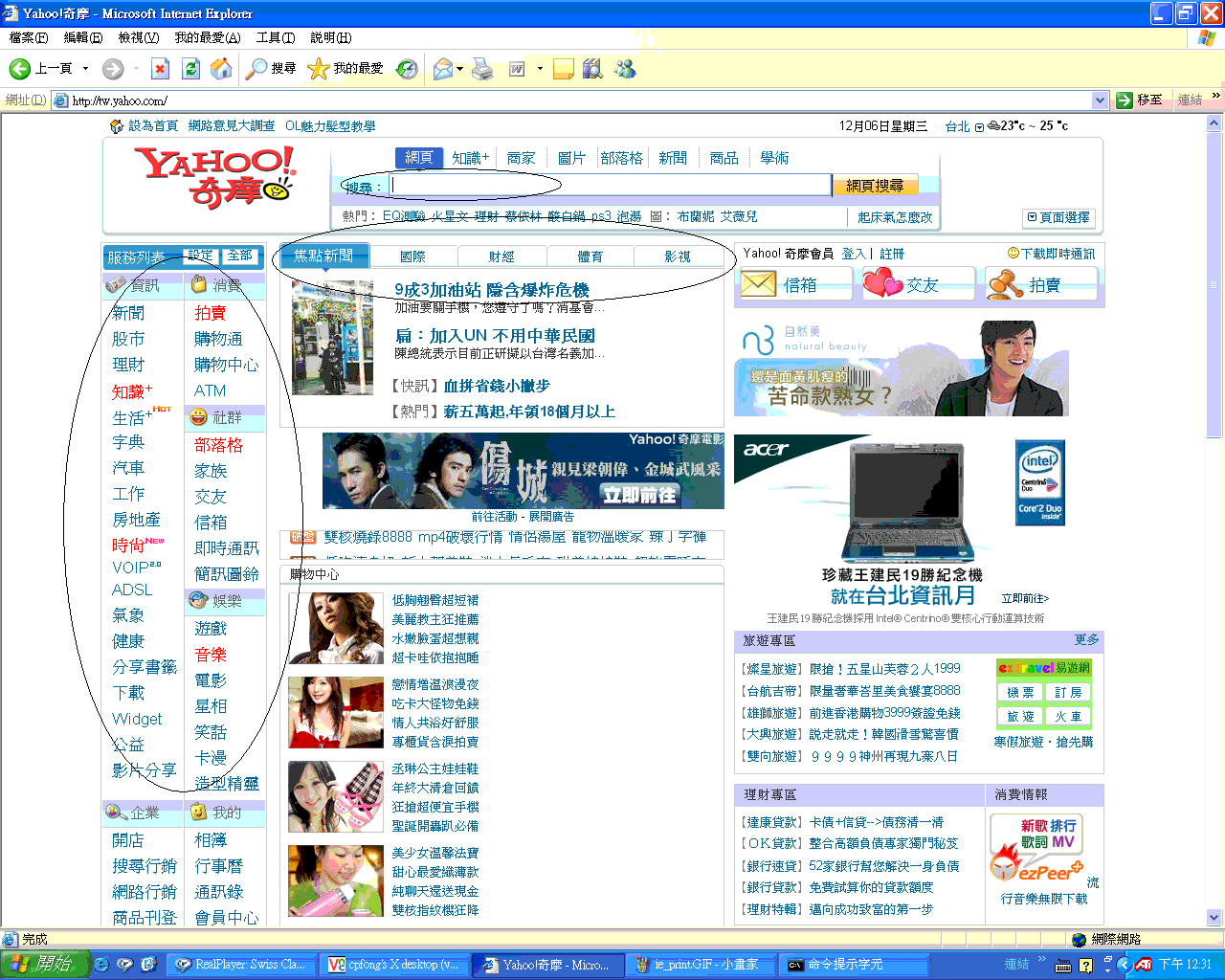The width and height of the screenshot is (1225, 980).
Task: Click the Stop loading toolbar icon
Action: click(x=161, y=69)
